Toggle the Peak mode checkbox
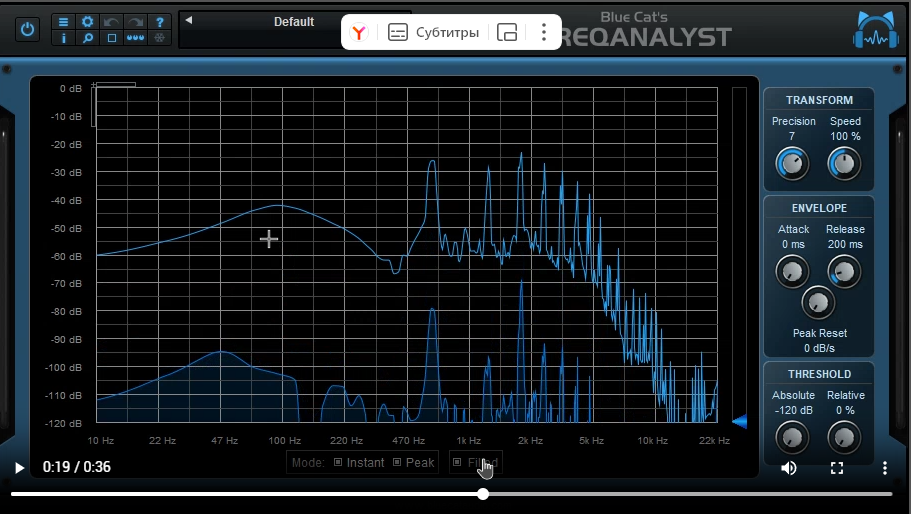The width and height of the screenshot is (911, 514). 397,462
